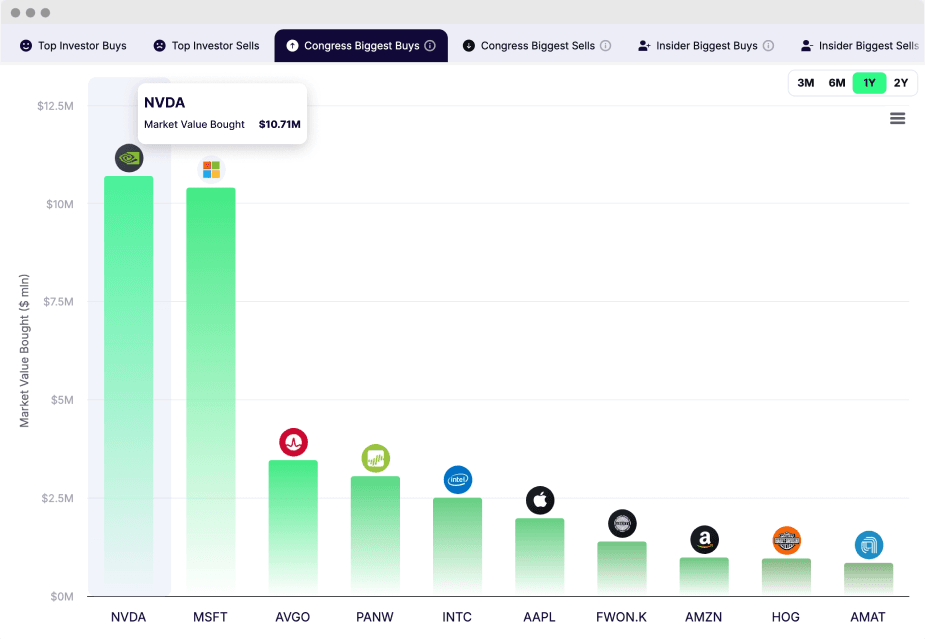Click the Palo Alto Networks logo icon

pos(376,458)
